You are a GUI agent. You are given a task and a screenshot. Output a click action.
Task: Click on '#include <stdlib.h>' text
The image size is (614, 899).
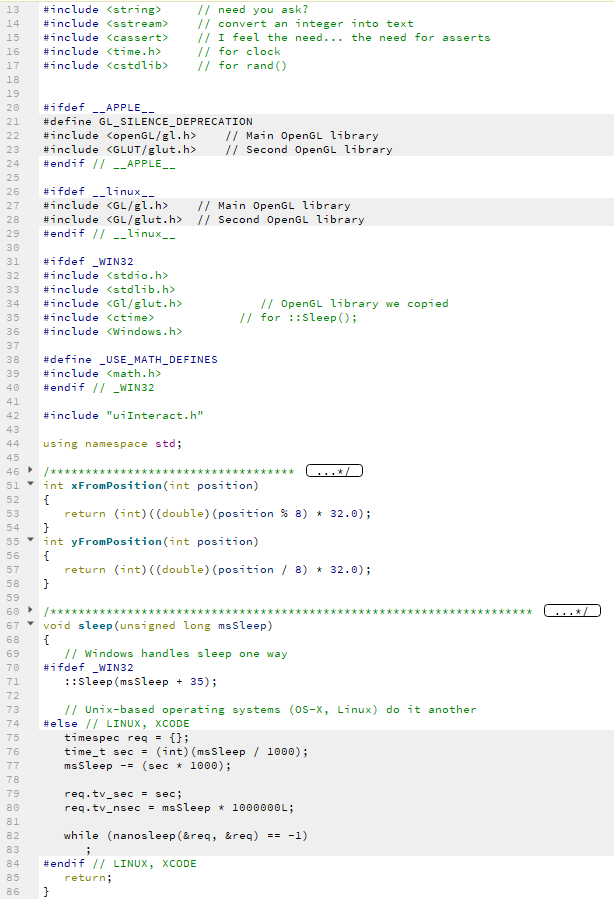click(109, 290)
